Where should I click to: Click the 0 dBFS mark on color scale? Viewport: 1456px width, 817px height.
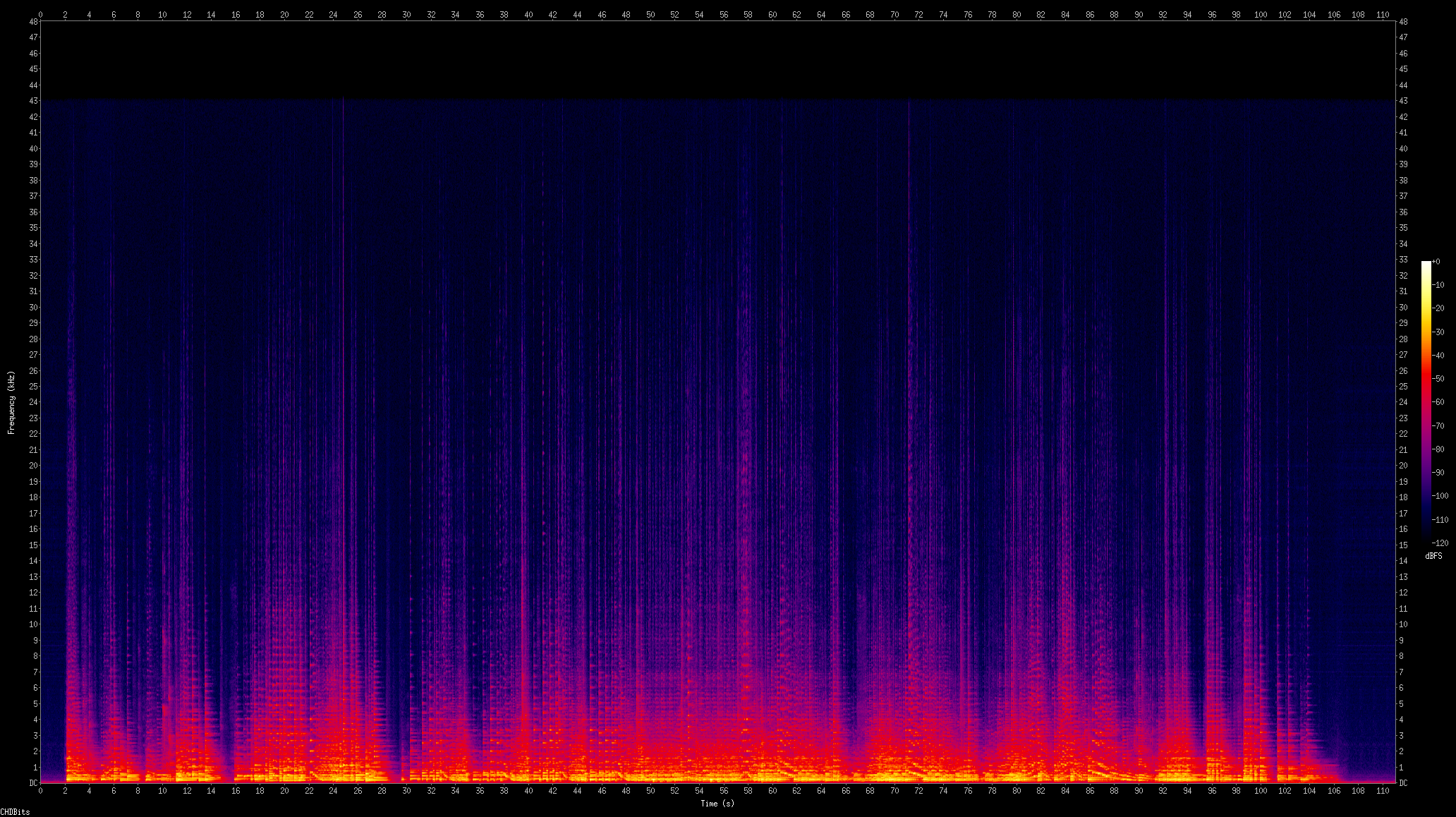1437,262
